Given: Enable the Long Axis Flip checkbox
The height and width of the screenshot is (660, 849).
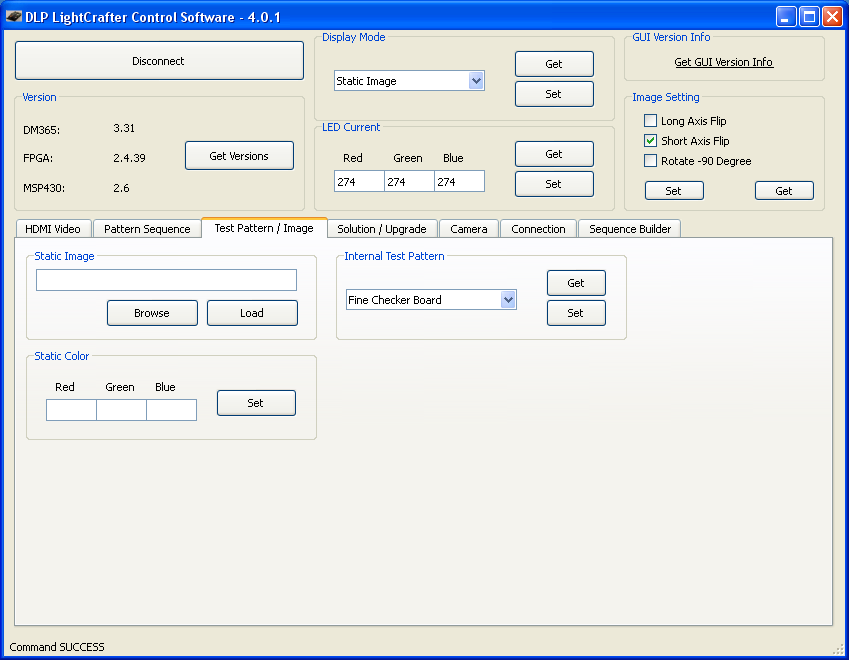Looking at the screenshot, I should (x=650, y=120).
